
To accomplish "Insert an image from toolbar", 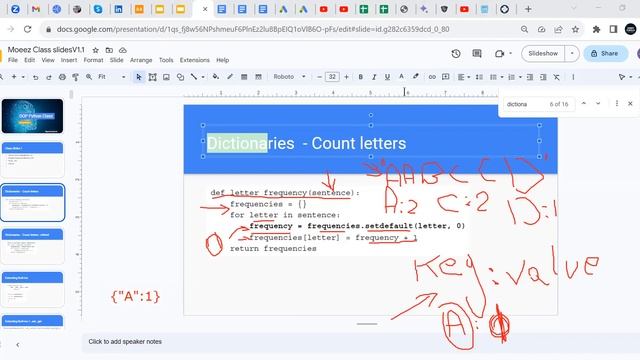I will tap(166, 77).
